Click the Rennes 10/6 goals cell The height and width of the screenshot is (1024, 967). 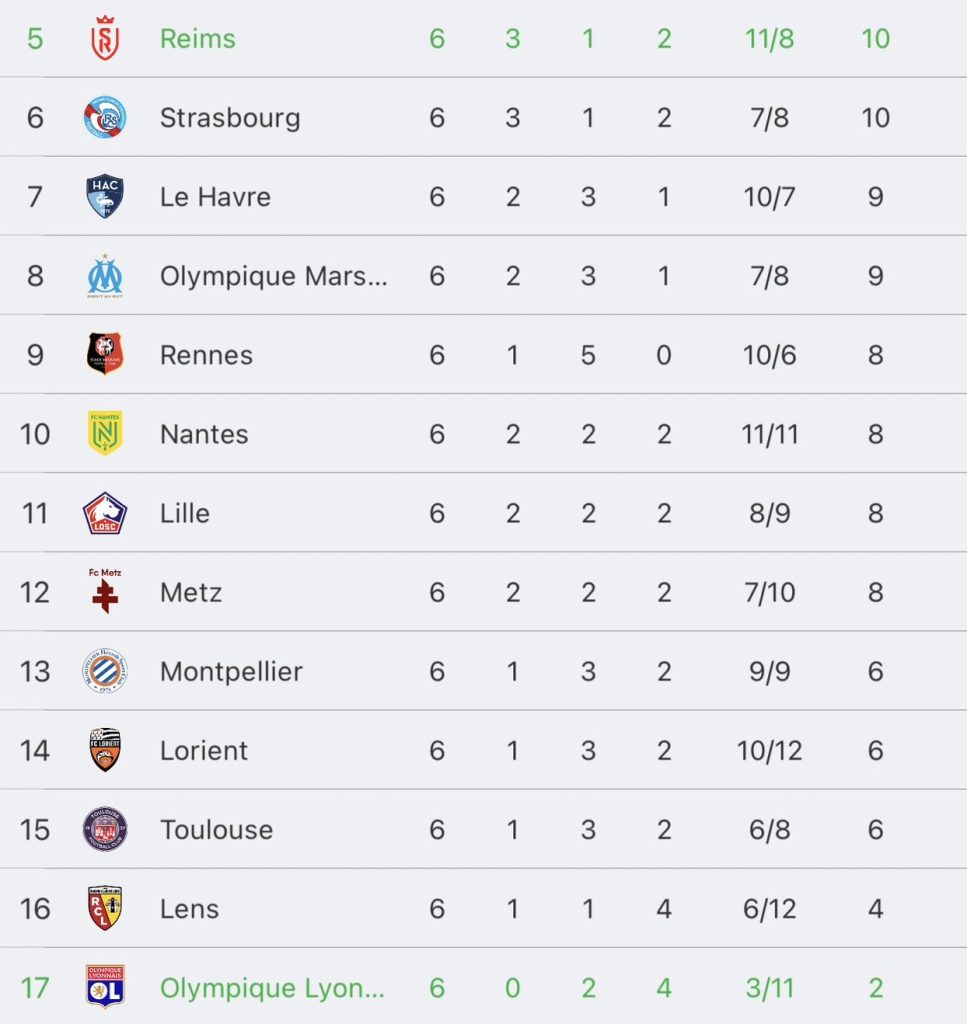[770, 355]
